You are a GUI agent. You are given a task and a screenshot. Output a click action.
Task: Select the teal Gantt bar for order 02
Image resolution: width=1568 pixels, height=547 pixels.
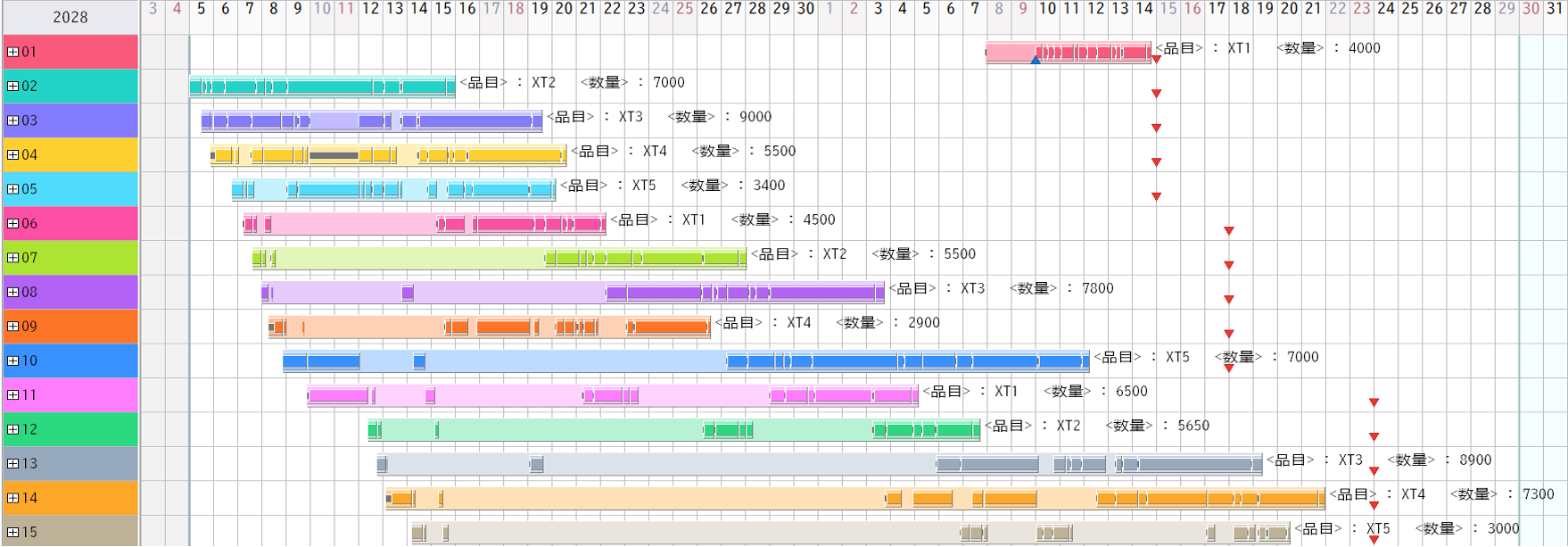[321, 87]
